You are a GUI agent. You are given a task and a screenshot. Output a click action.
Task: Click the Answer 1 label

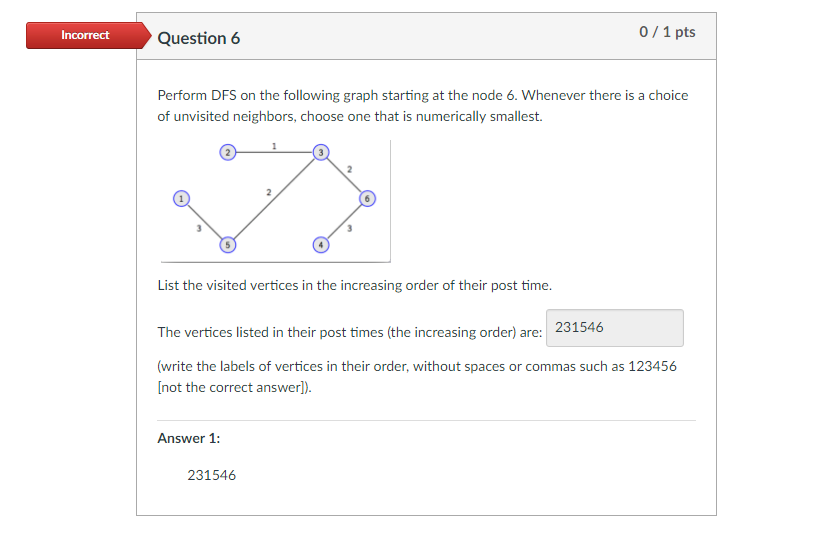tap(188, 438)
